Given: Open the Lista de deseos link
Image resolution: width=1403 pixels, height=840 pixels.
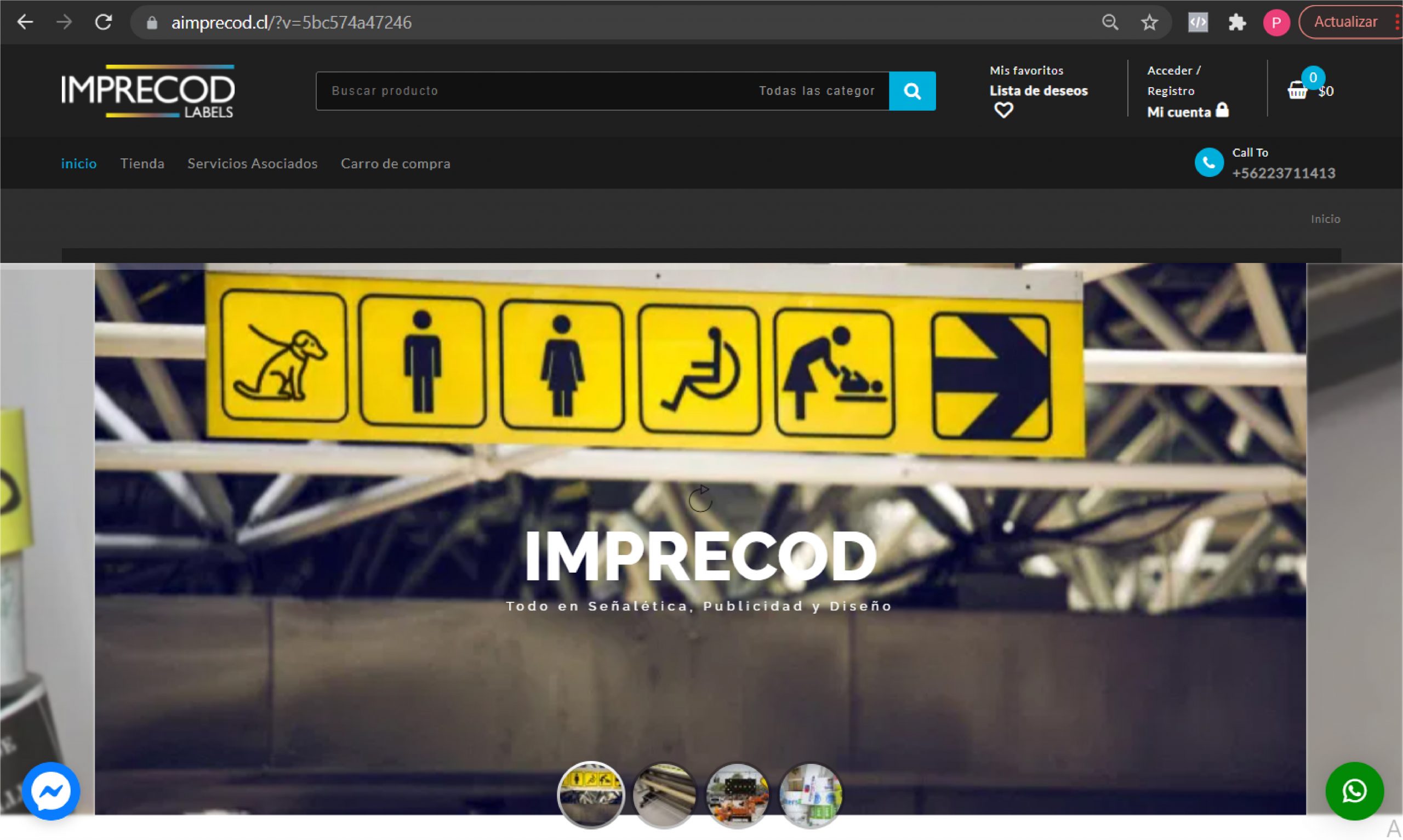Looking at the screenshot, I should tap(1038, 90).
